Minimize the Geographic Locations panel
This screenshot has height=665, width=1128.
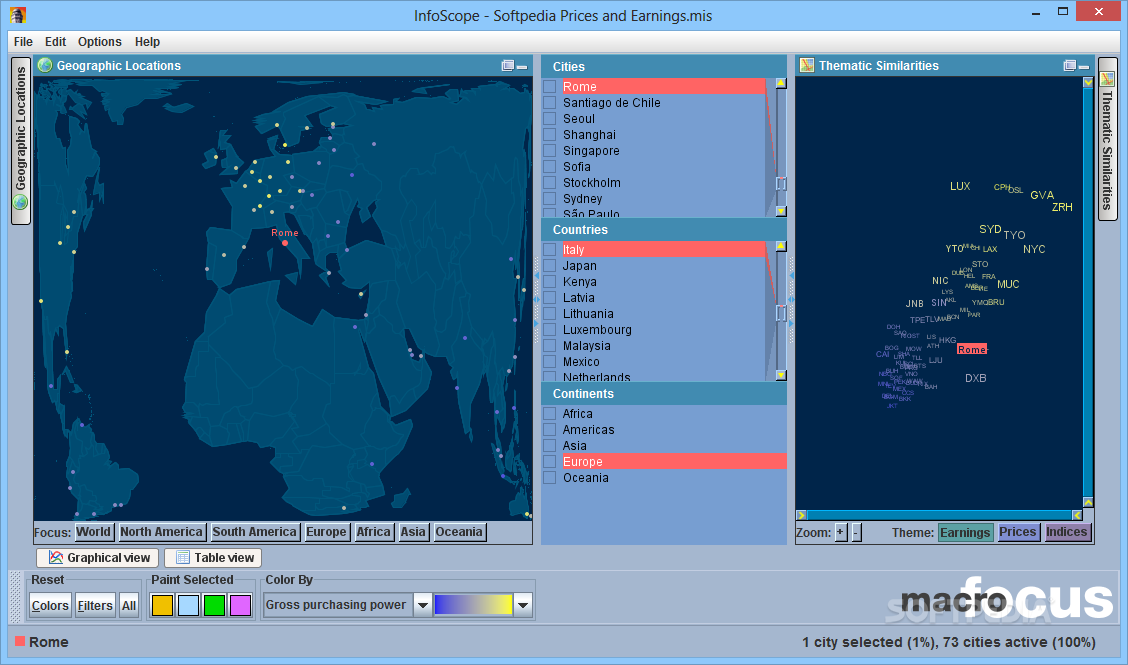(522, 66)
